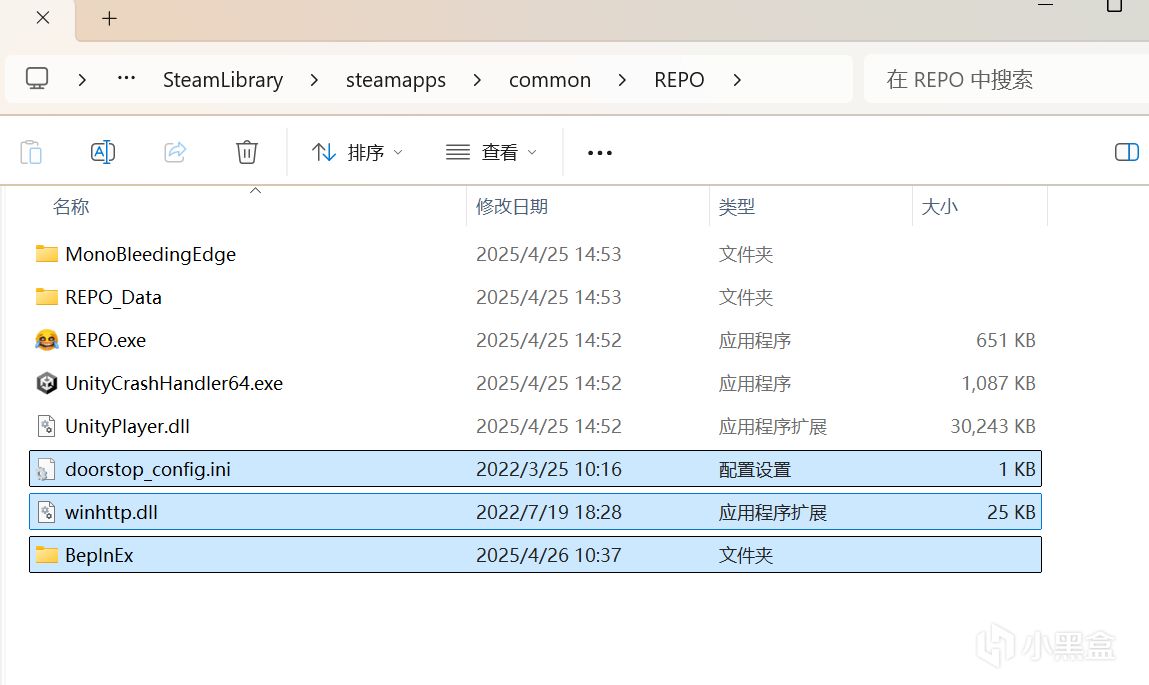
Task: Click the date 2022/7/19 18:28
Action: point(549,512)
